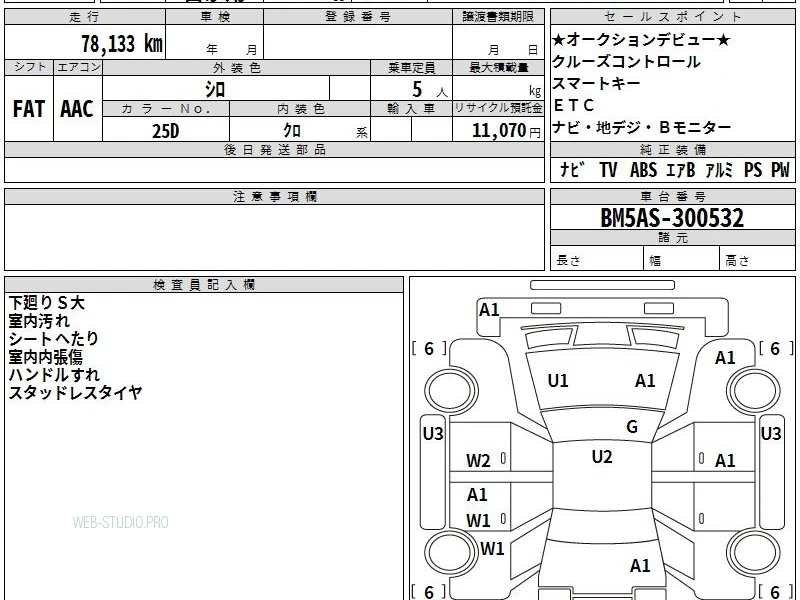Screen dimensions: 800x600
Task: Click the U1 mark on the hood
Action: (558, 381)
